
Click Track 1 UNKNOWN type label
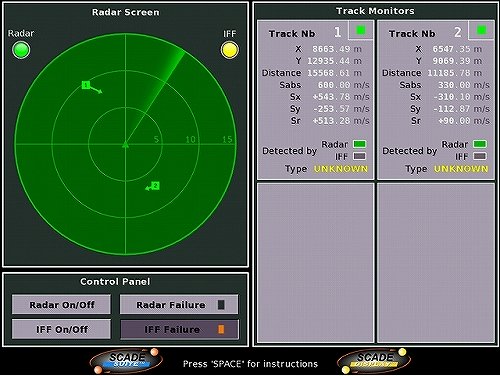341,169
